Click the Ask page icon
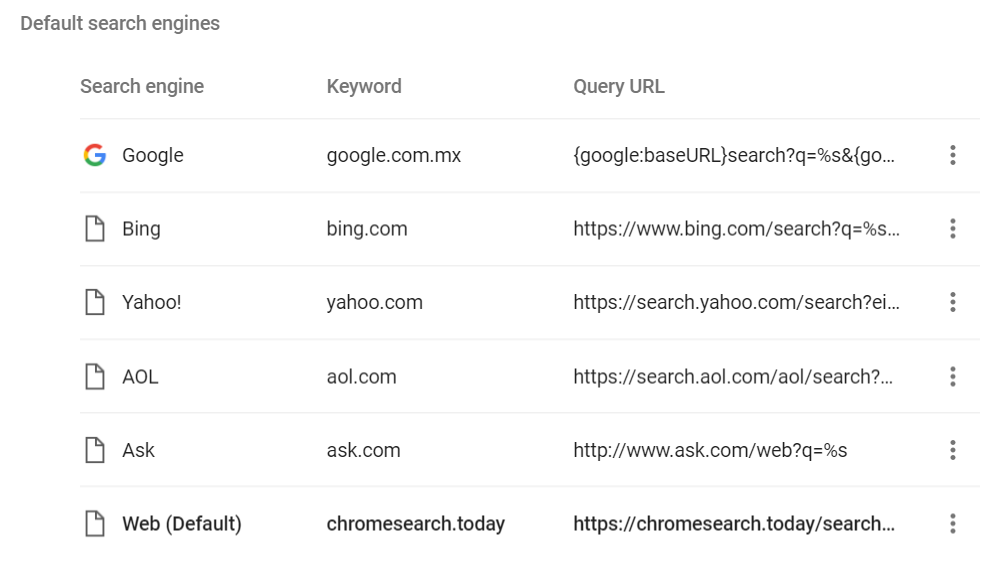 tap(94, 450)
